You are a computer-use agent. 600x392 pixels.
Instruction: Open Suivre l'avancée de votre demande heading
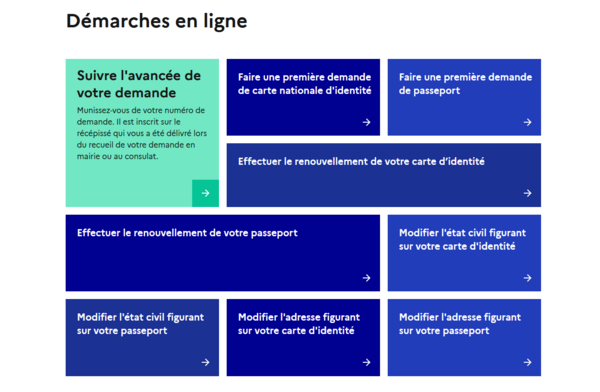click(139, 84)
